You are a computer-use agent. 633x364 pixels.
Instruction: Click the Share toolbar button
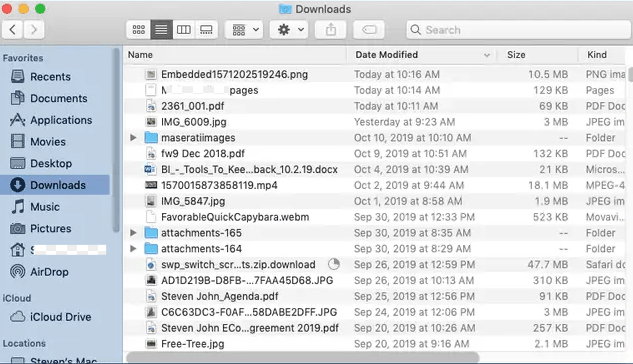[331, 29]
